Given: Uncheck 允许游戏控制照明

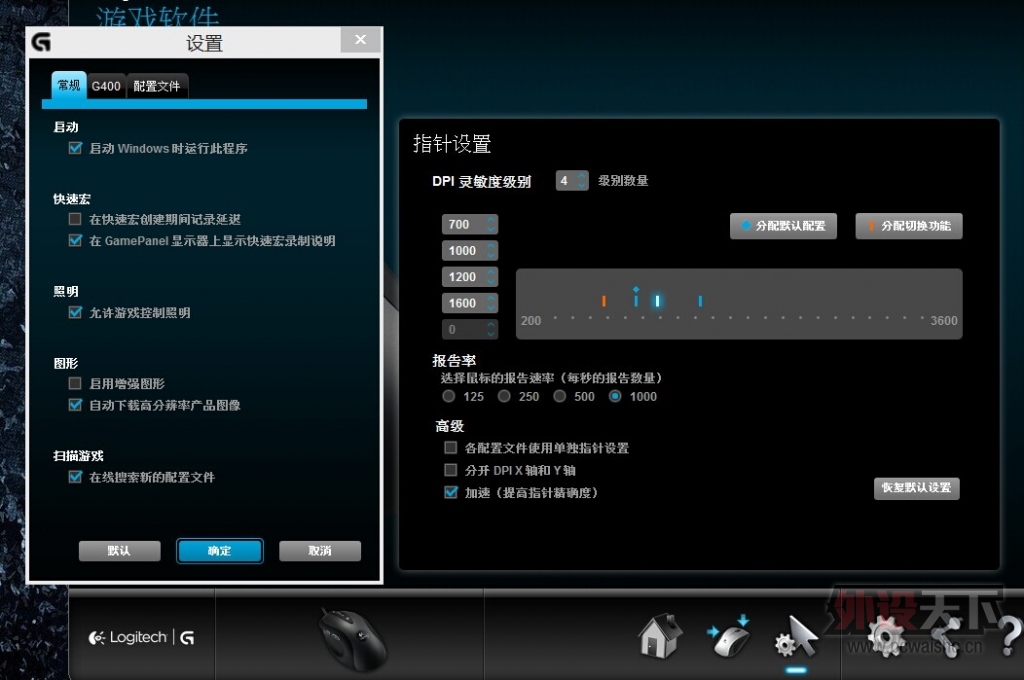Looking at the screenshot, I should 74,311.
